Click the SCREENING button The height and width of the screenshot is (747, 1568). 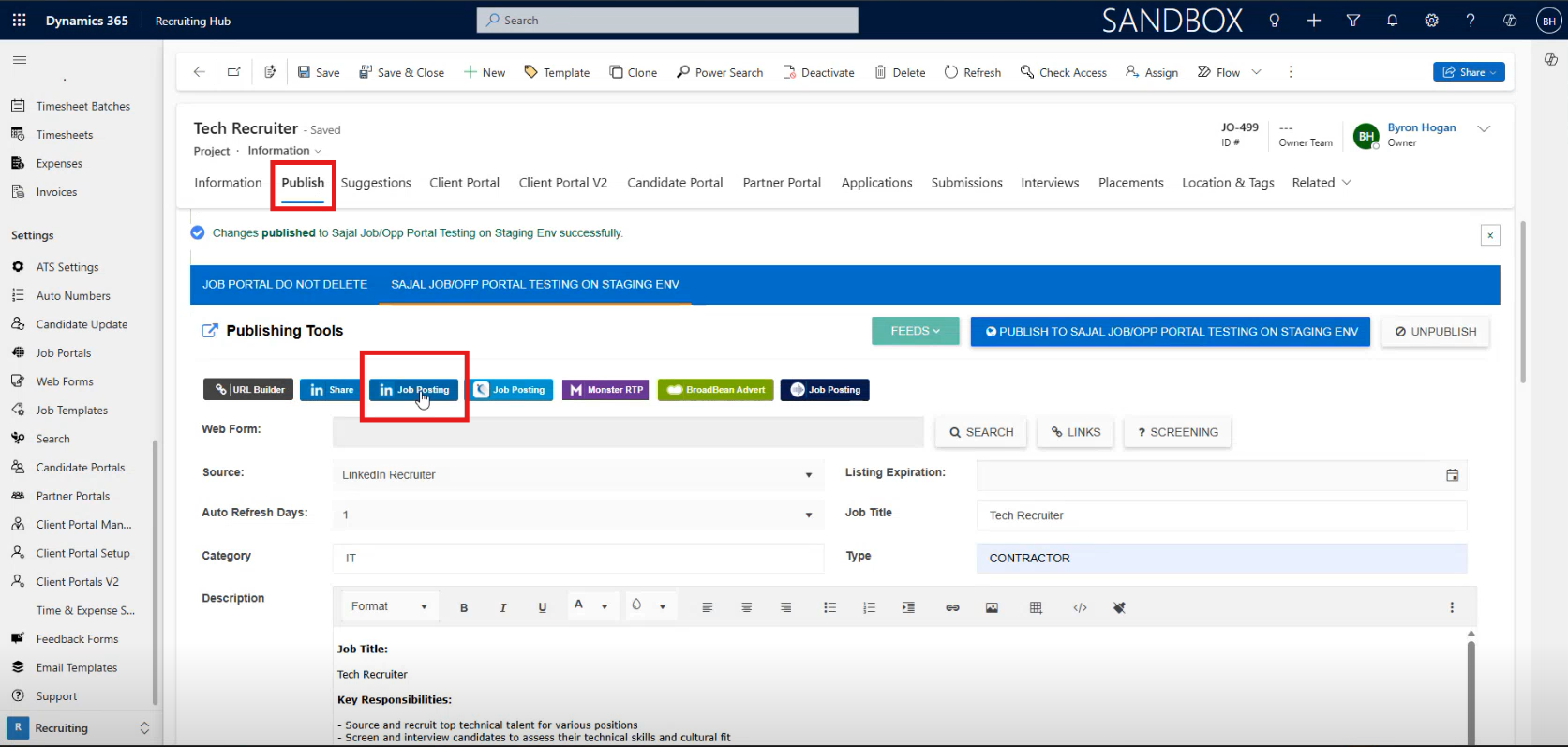[1178, 432]
